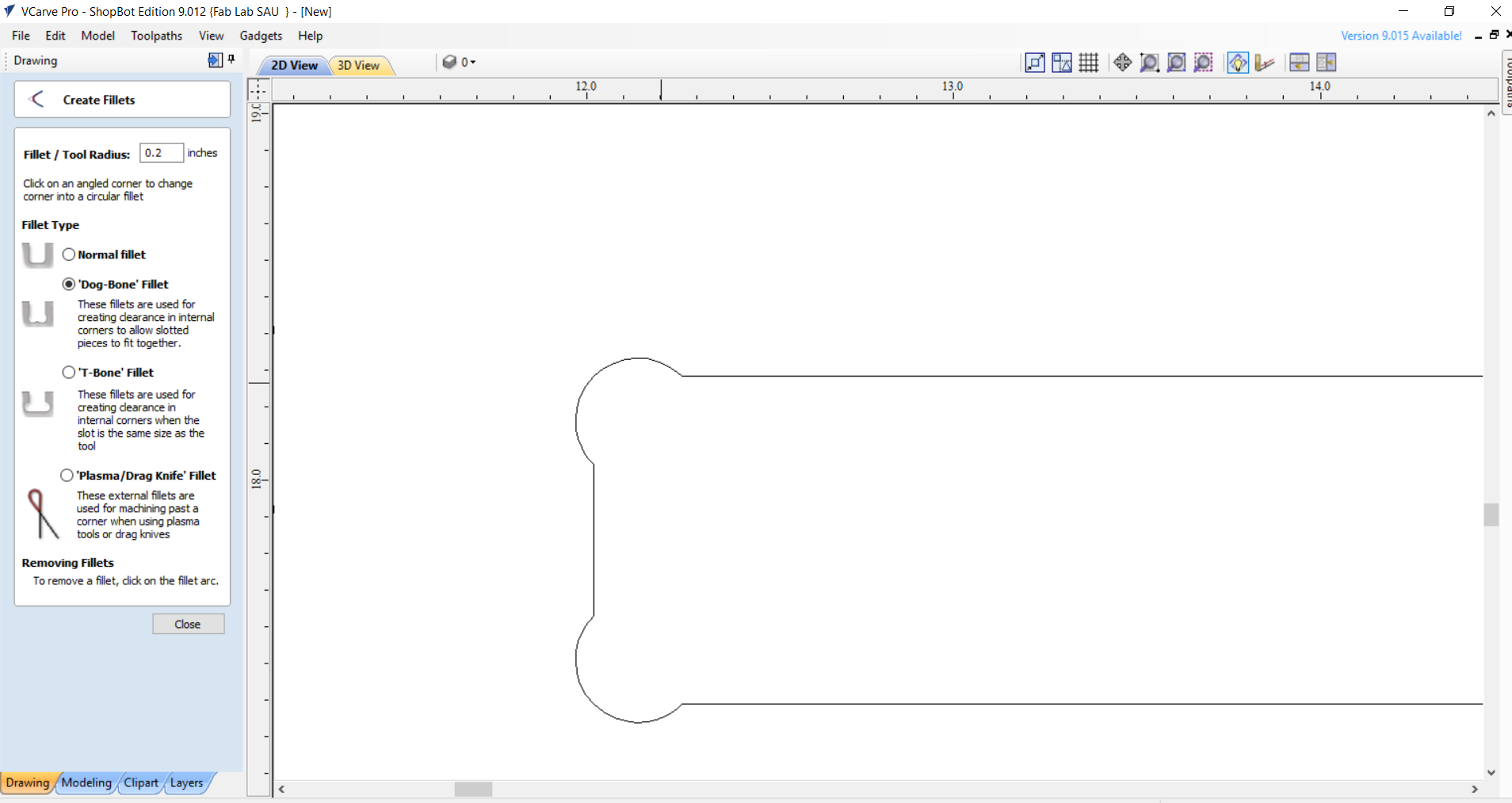Click the Plasma/Drag Knife fillet preview icon
The height and width of the screenshot is (803, 1512).
42,514
